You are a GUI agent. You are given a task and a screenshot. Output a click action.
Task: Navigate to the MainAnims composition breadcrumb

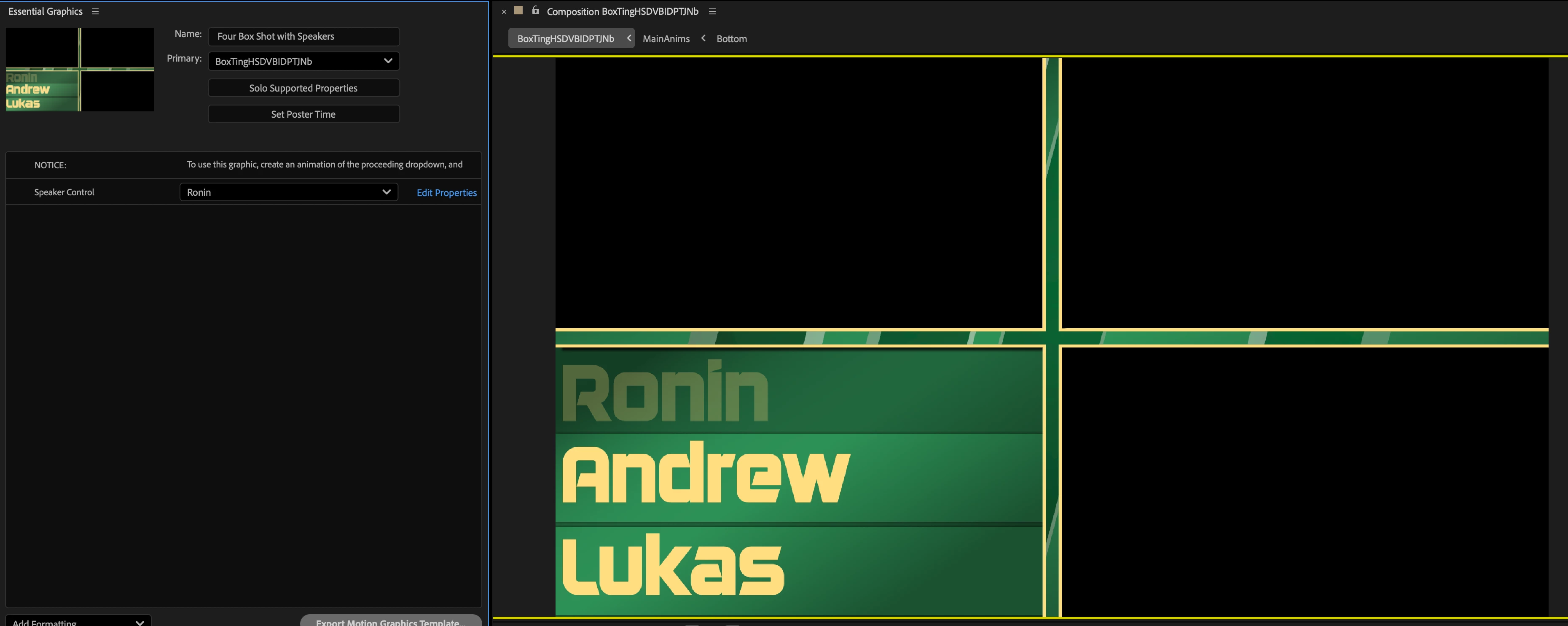tap(666, 38)
